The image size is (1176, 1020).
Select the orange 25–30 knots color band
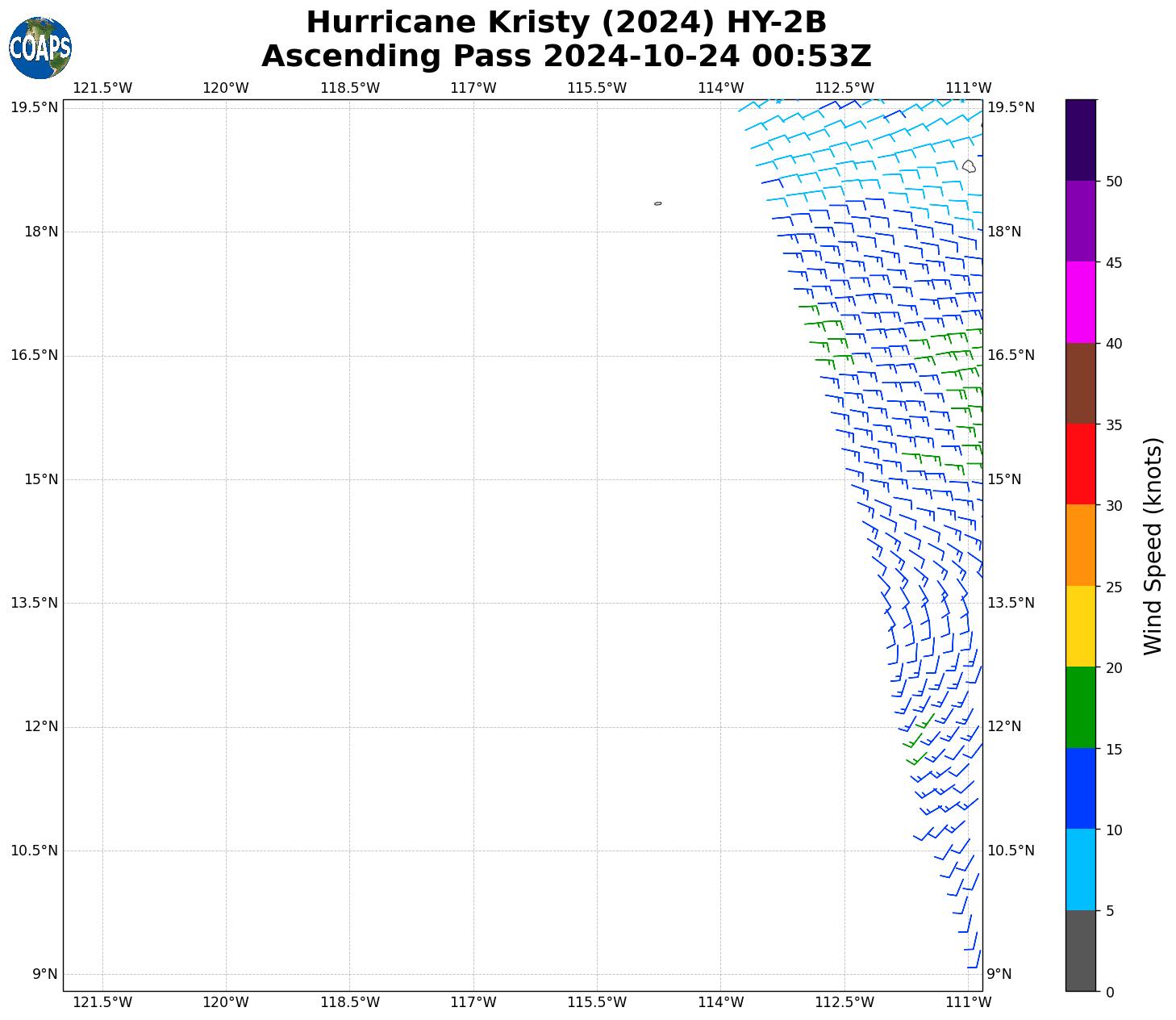point(1080,545)
